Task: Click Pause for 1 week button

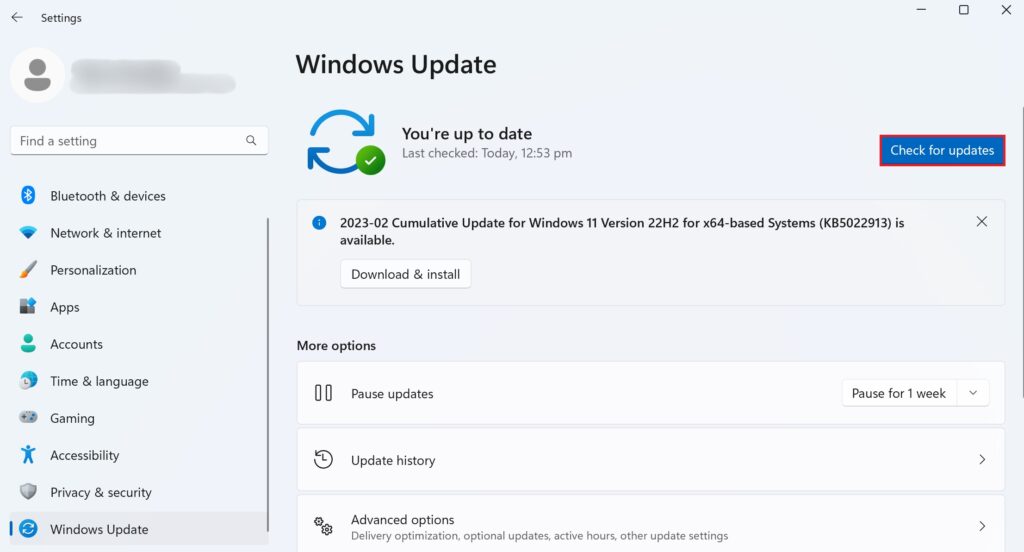Action: pyautogui.click(x=899, y=393)
